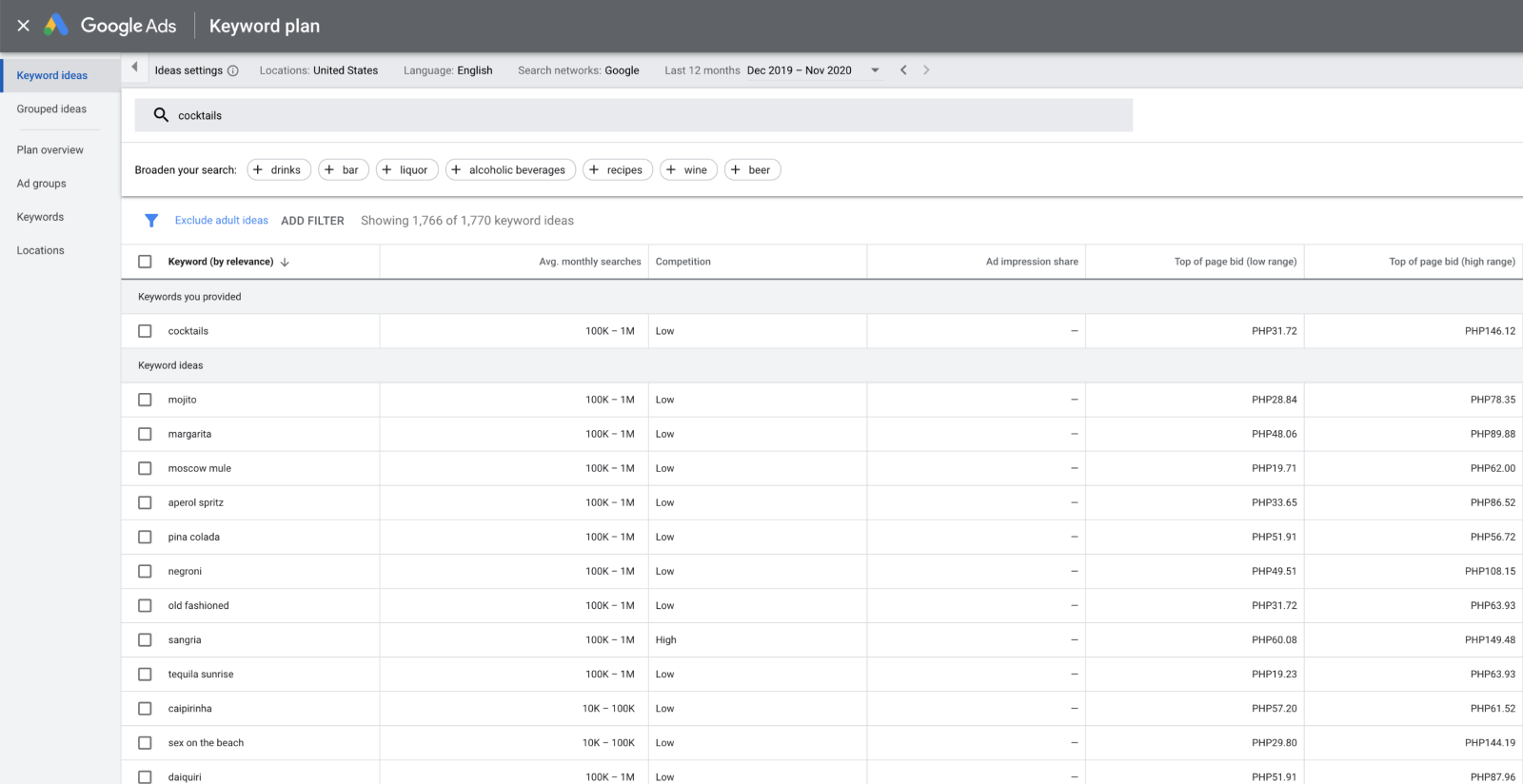Add 'wine' suggestion chip
Viewport: 1523px width, 784px height.
(x=688, y=169)
